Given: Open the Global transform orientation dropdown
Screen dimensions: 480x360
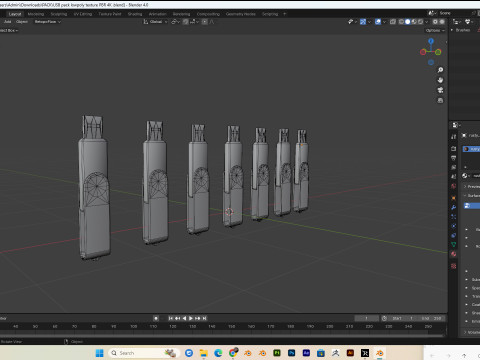Looking at the screenshot, I should click(x=155, y=22).
